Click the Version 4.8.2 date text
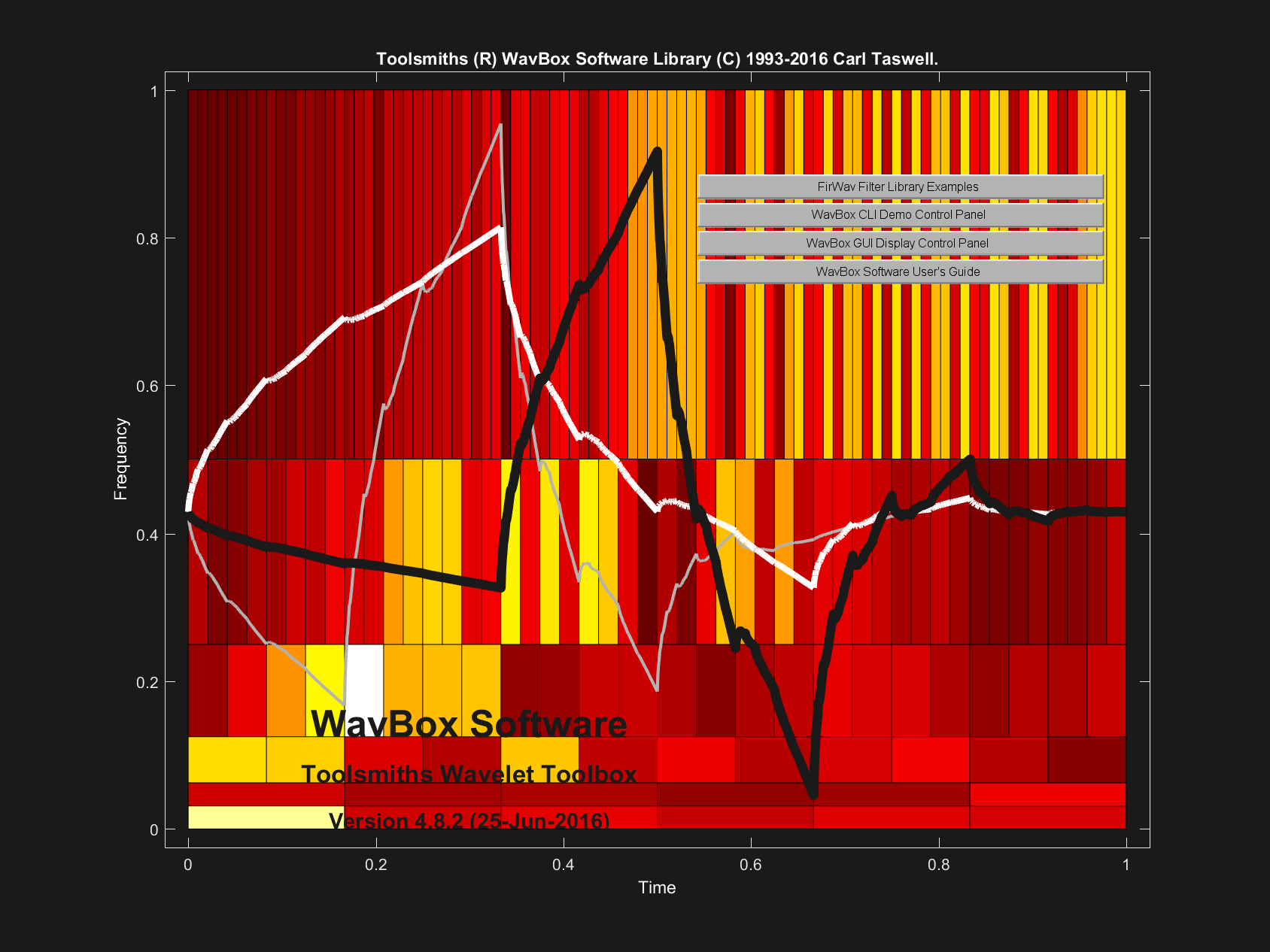Viewport: 1270px width, 952px height. (x=469, y=820)
